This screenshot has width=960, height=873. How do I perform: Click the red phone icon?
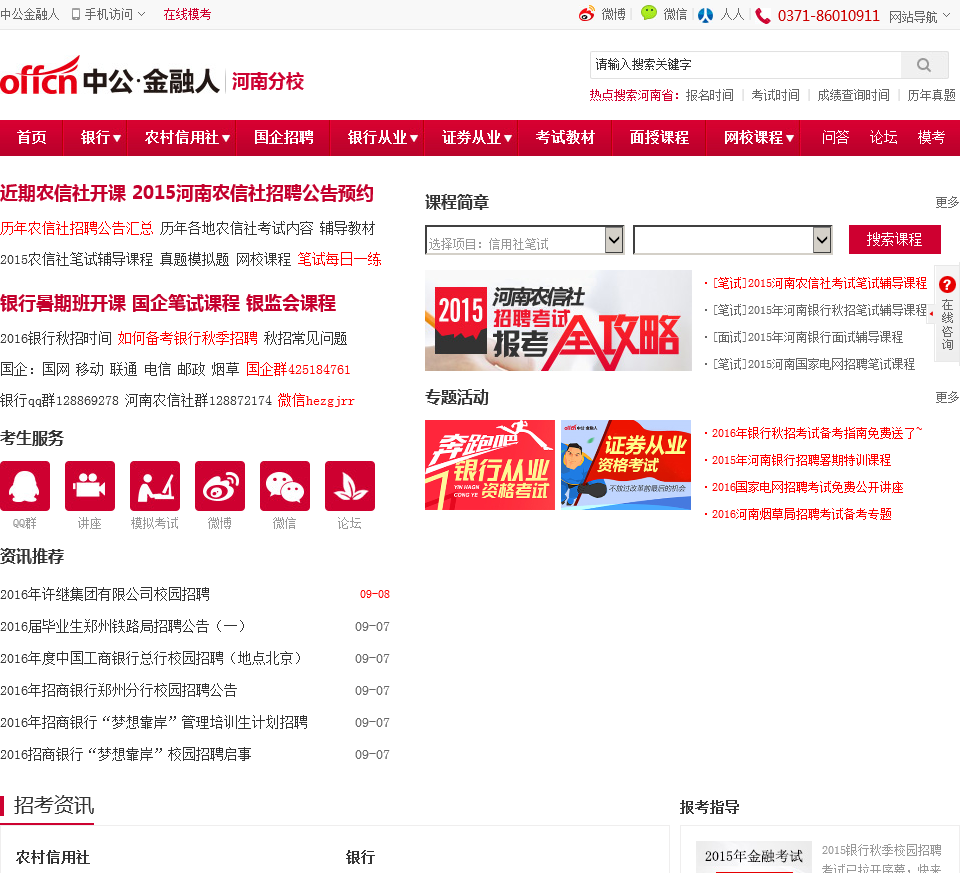tap(763, 15)
